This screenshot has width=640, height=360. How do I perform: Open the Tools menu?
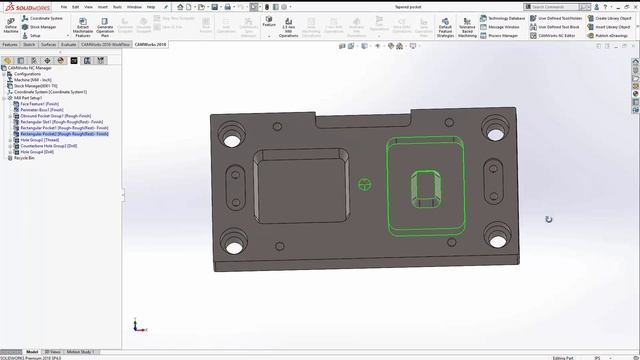117,7
